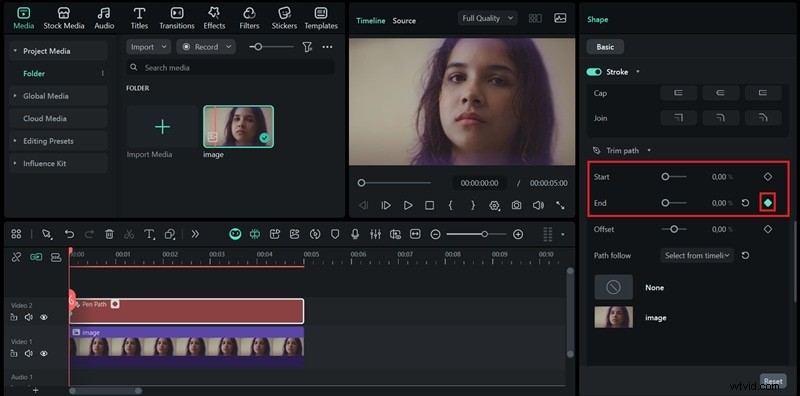Image resolution: width=800 pixels, height=396 pixels.
Task: Collapse the Project Media tree
Action: (15, 51)
